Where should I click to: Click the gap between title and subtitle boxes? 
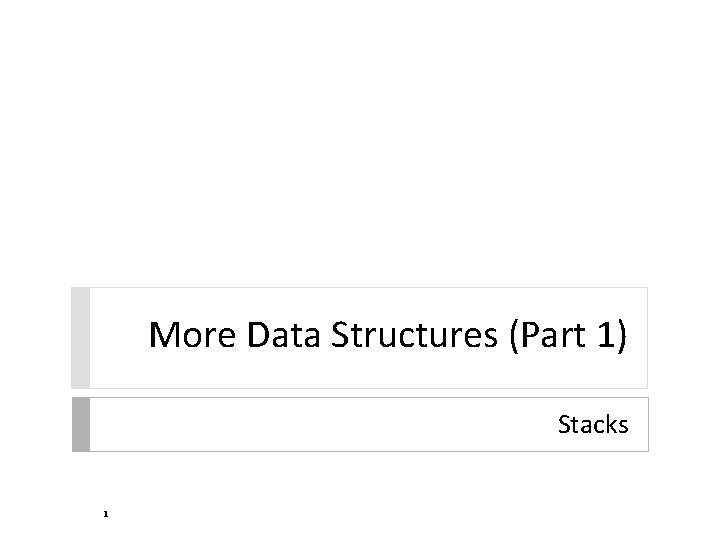click(360, 393)
